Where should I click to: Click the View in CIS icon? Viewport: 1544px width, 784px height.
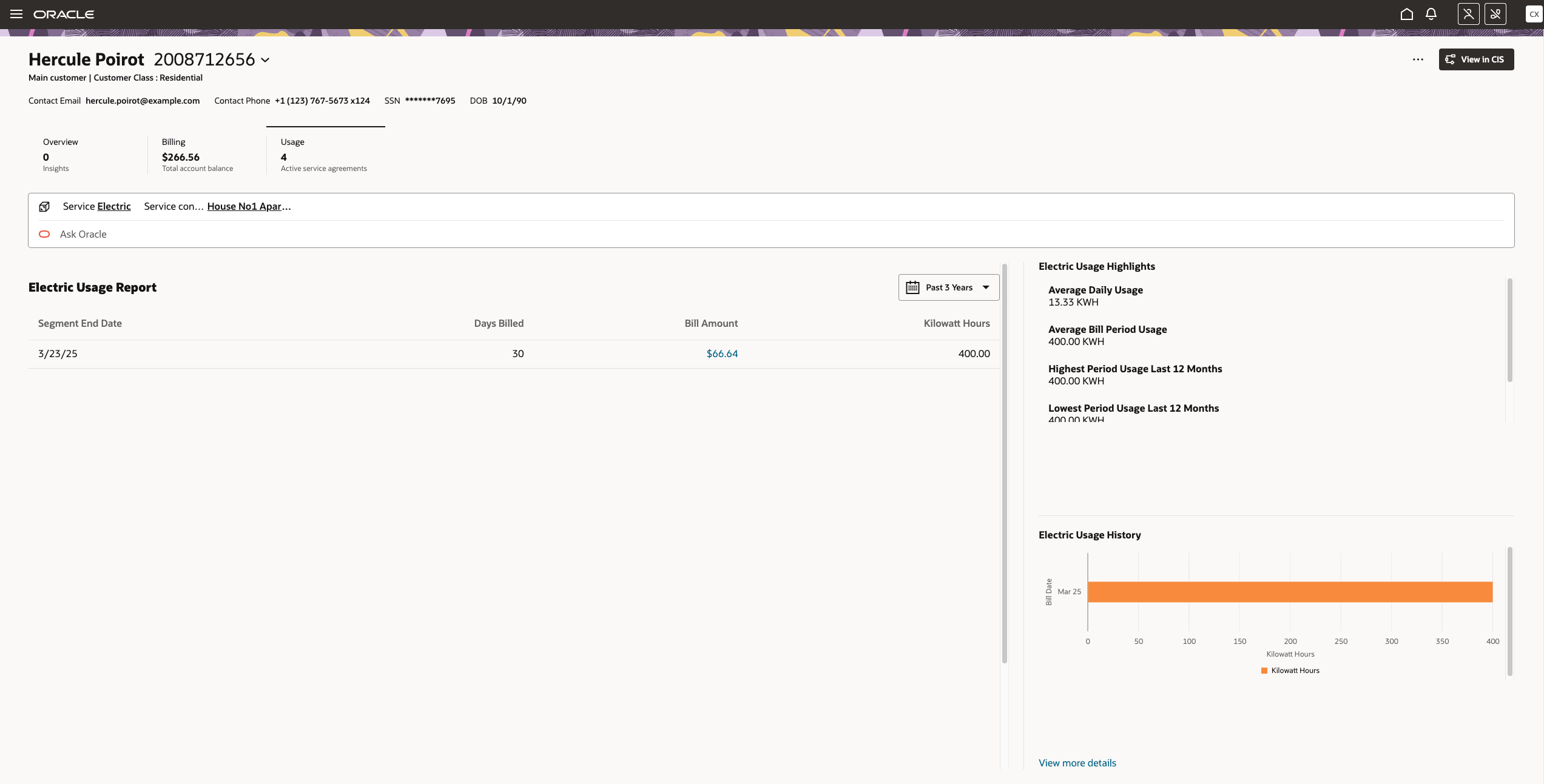click(1450, 59)
